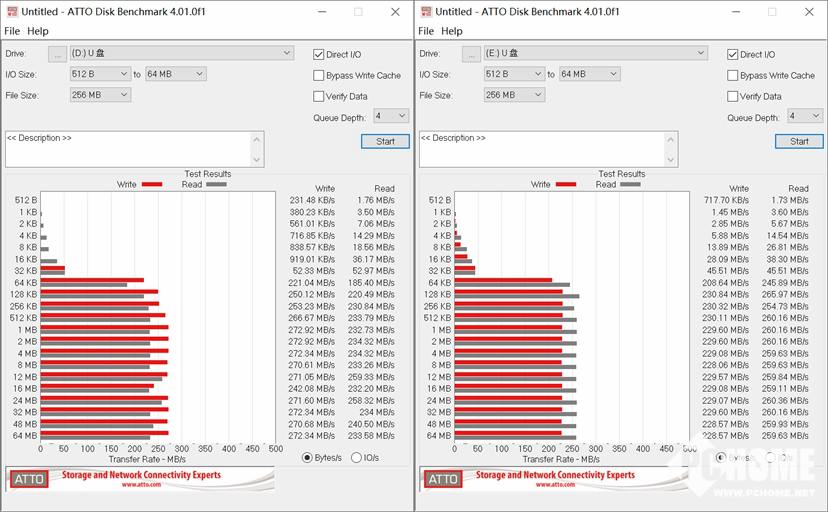Open File menu in left window
Image resolution: width=828 pixels, height=512 pixels.
(12, 31)
